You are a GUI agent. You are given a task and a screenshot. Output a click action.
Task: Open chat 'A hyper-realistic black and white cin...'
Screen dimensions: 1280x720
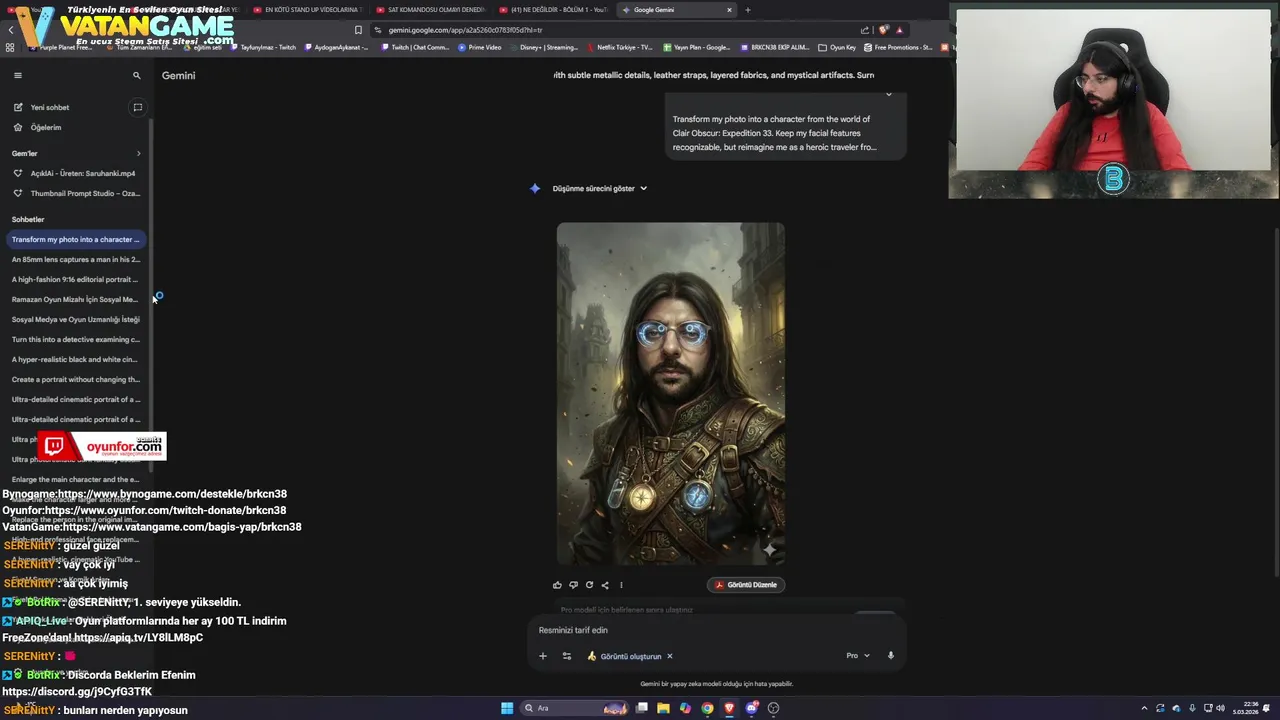(x=75, y=359)
